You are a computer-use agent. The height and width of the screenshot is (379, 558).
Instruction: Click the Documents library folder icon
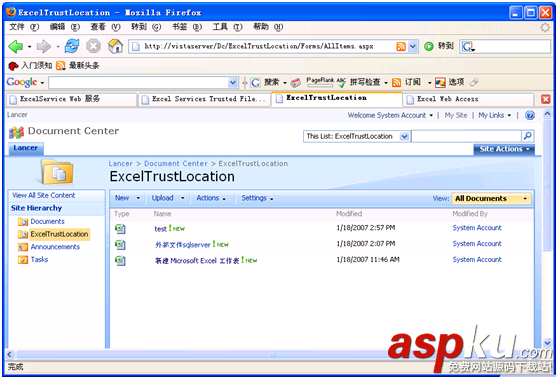click(x=23, y=222)
